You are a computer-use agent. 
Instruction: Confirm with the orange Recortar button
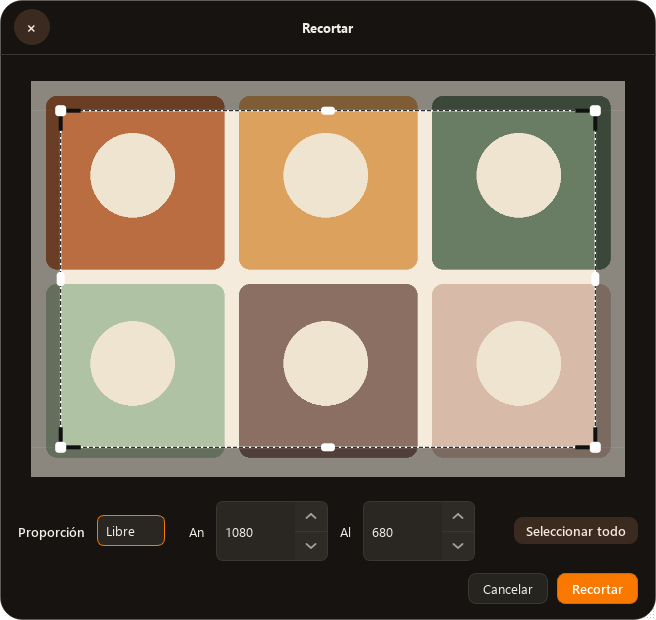pos(597,589)
